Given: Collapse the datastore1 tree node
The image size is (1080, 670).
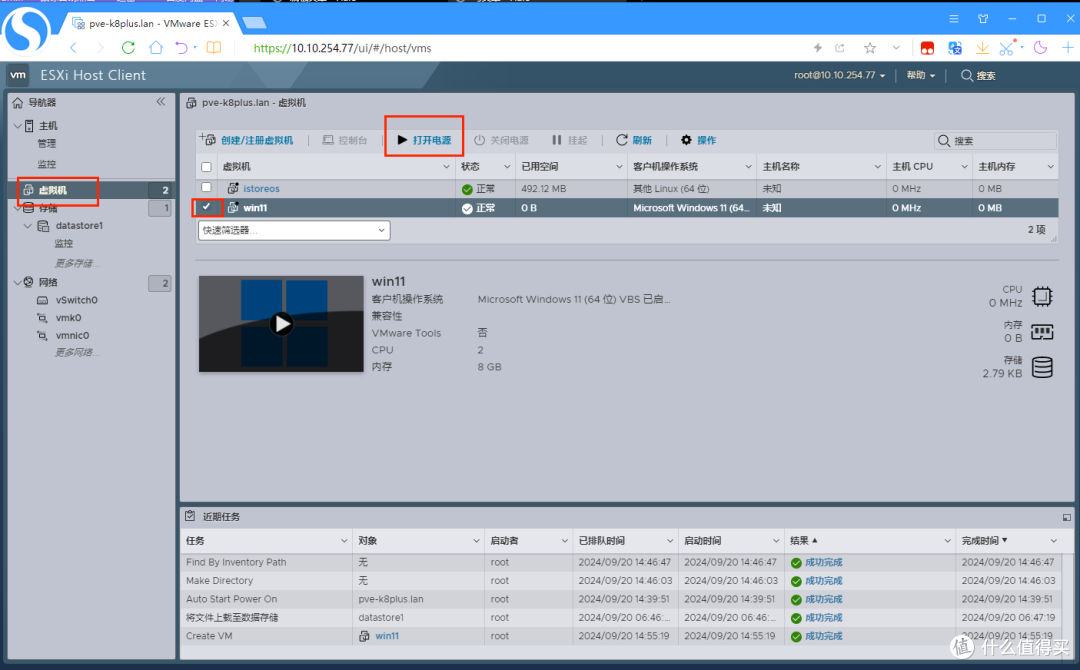Looking at the screenshot, I should (28, 226).
